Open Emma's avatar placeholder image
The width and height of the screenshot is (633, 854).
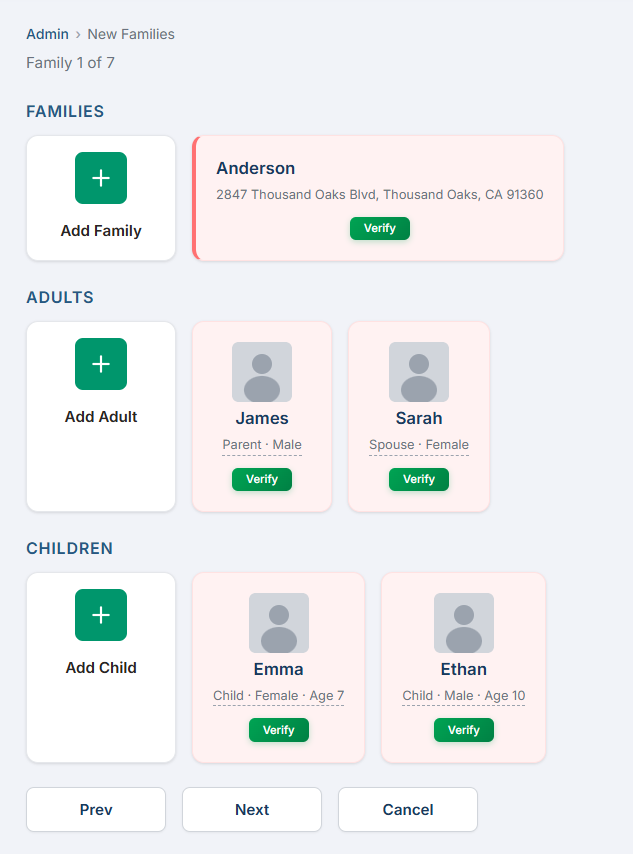click(278, 622)
